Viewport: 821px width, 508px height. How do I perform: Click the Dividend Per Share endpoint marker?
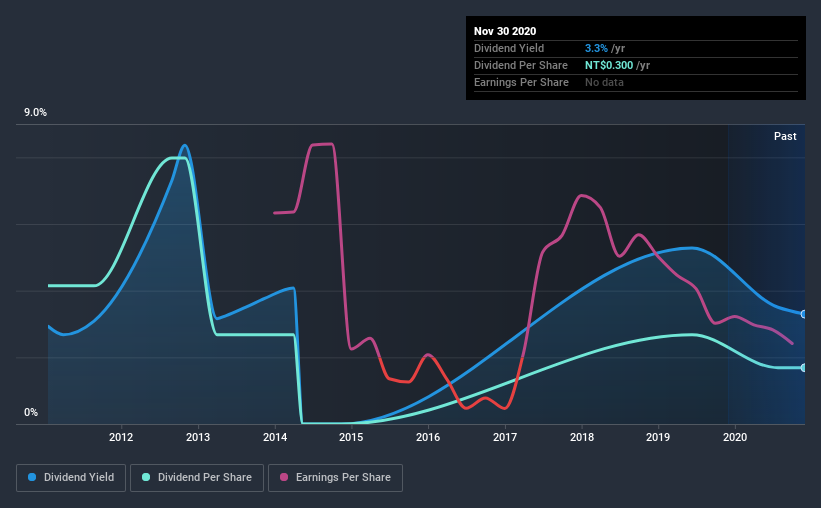pyautogui.click(x=804, y=368)
